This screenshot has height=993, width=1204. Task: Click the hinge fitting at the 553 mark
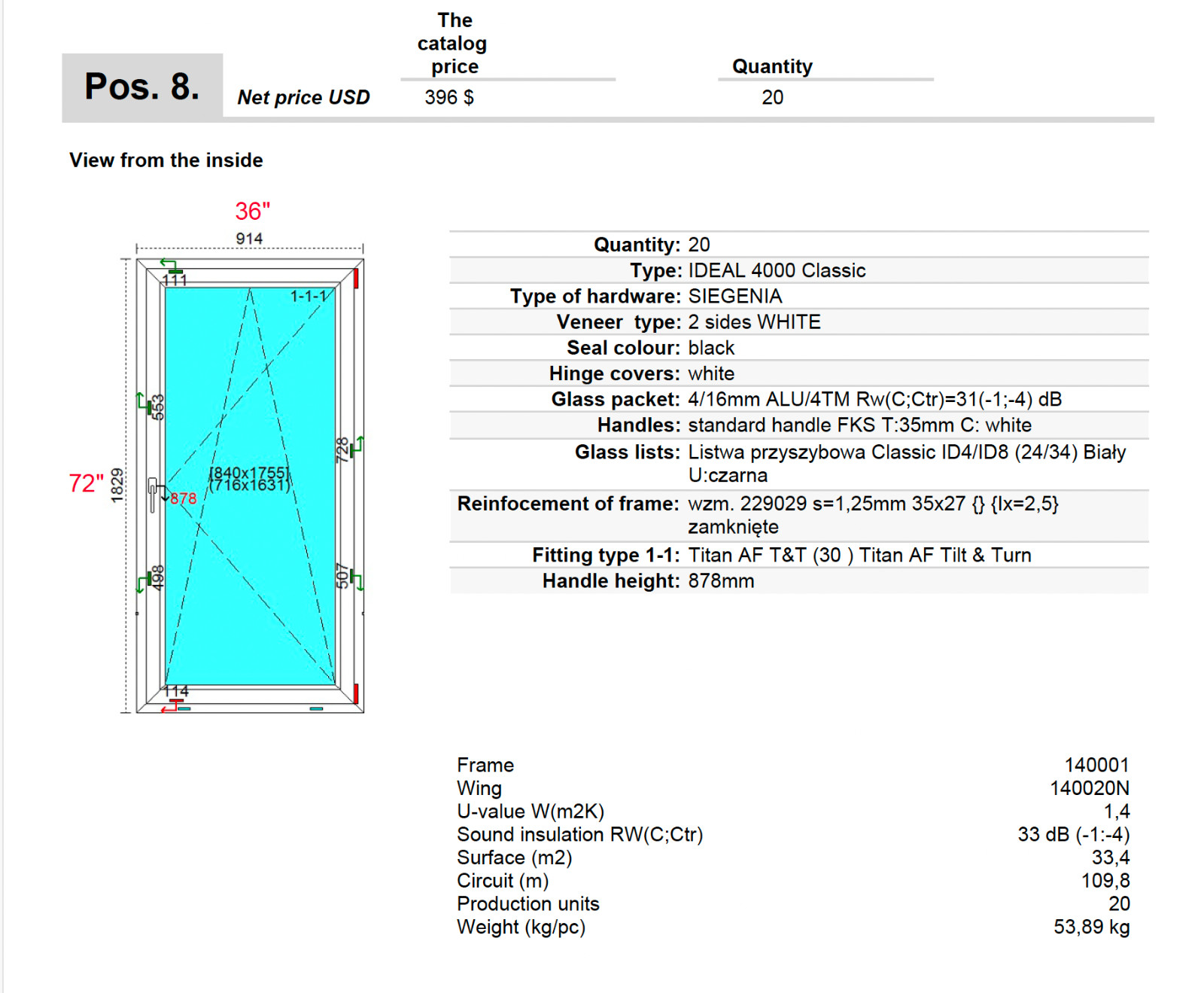point(148,407)
